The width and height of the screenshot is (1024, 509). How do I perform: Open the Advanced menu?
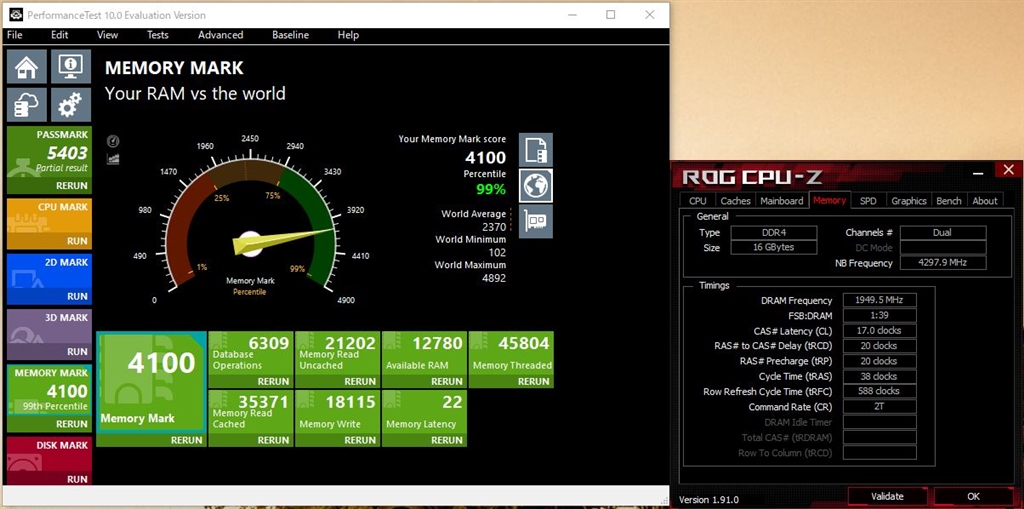(221, 35)
